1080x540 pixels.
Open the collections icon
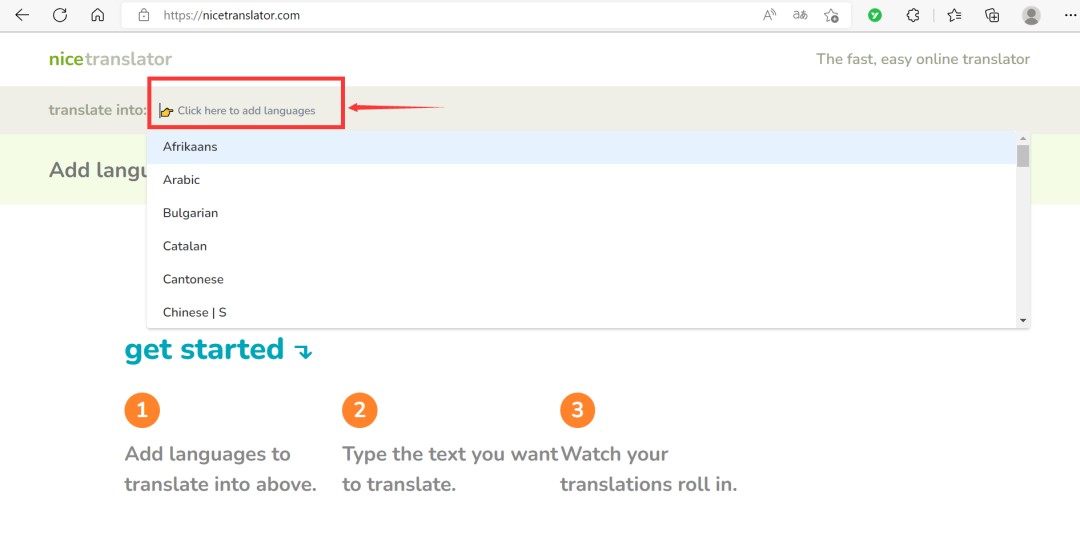pyautogui.click(x=992, y=15)
